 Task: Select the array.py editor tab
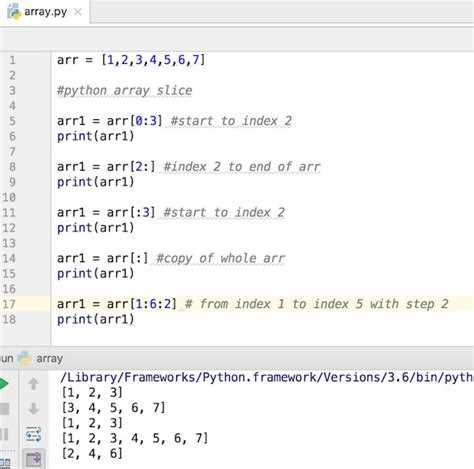tap(45, 12)
